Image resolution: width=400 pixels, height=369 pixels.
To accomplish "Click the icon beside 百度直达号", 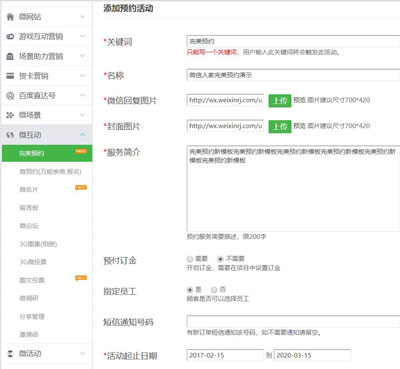I will coord(10,96).
